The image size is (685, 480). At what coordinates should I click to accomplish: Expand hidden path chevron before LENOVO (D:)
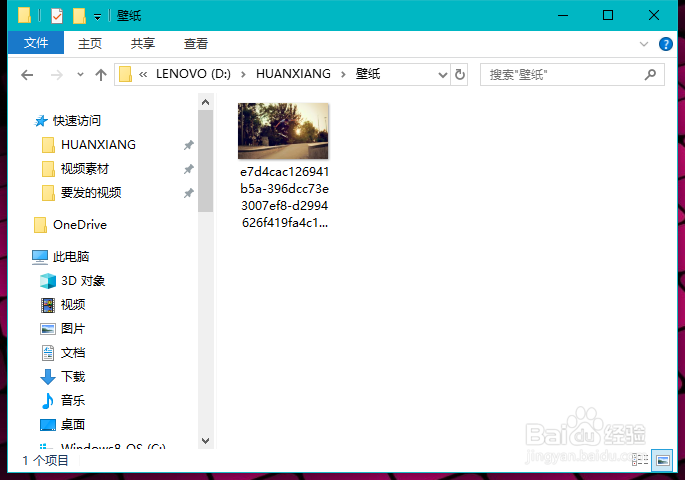143,75
